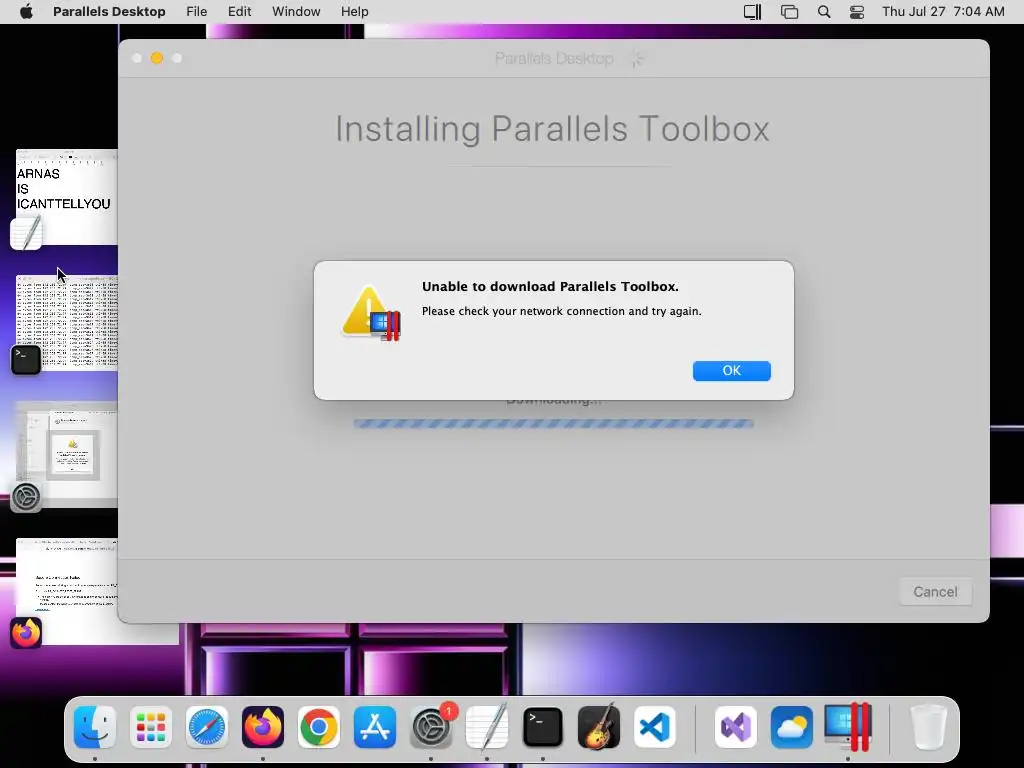Minimize the Parallels Desktop installer window
Viewport: 1024px width, 768px height.
[x=157, y=58]
